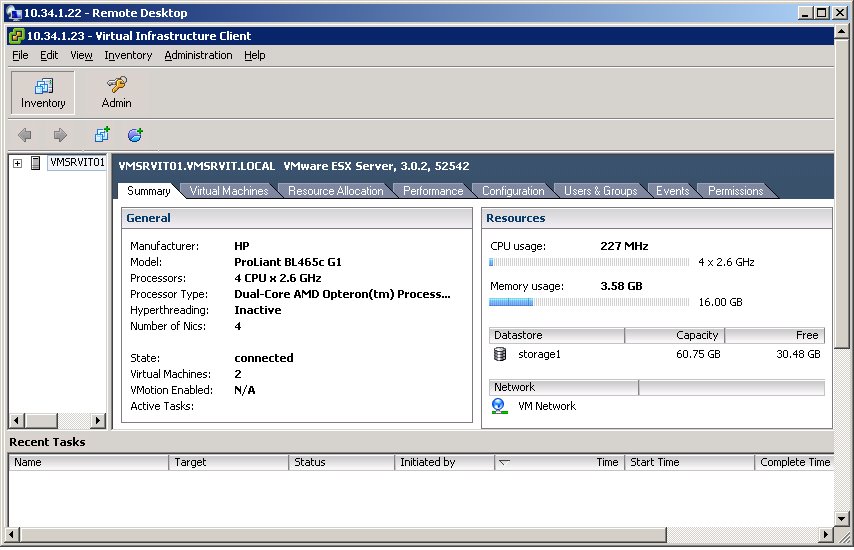The height and width of the screenshot is (550, 854).
Task: Click the Dual-Core AMD Opteron processor type text
Action: point(342,294)
